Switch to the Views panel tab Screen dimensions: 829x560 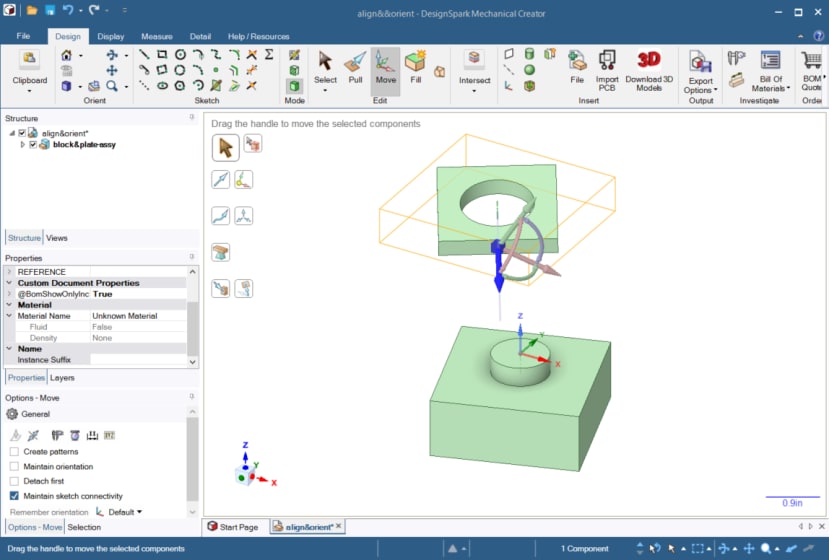[x=57, y=238]
